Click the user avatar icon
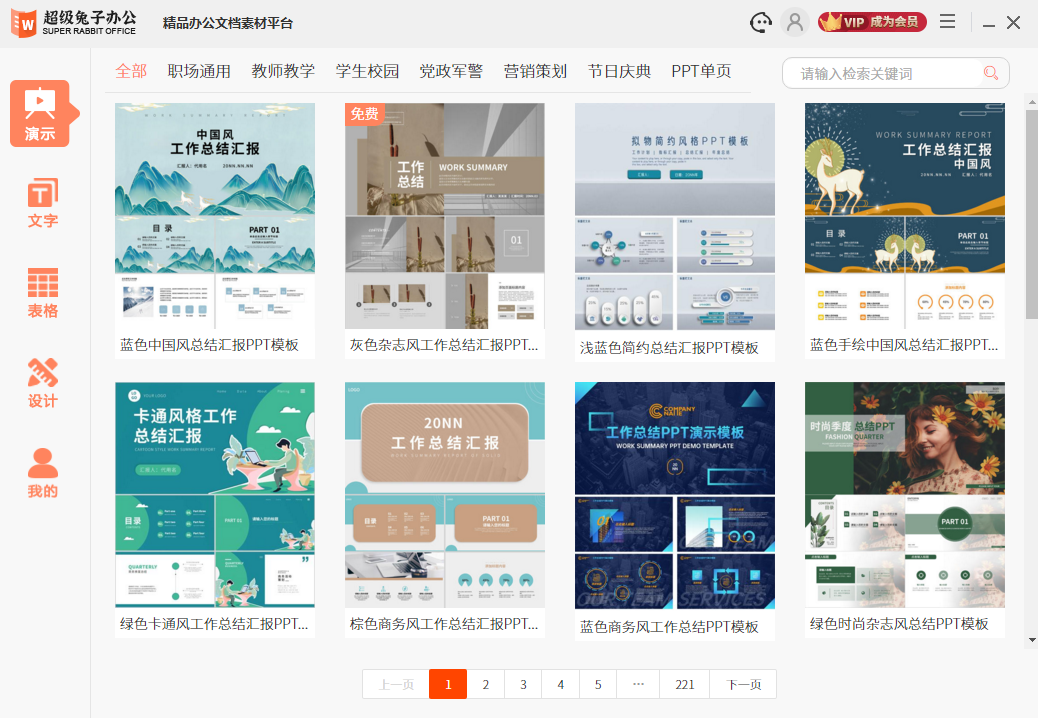The image size is (1038, 718). 795,22
